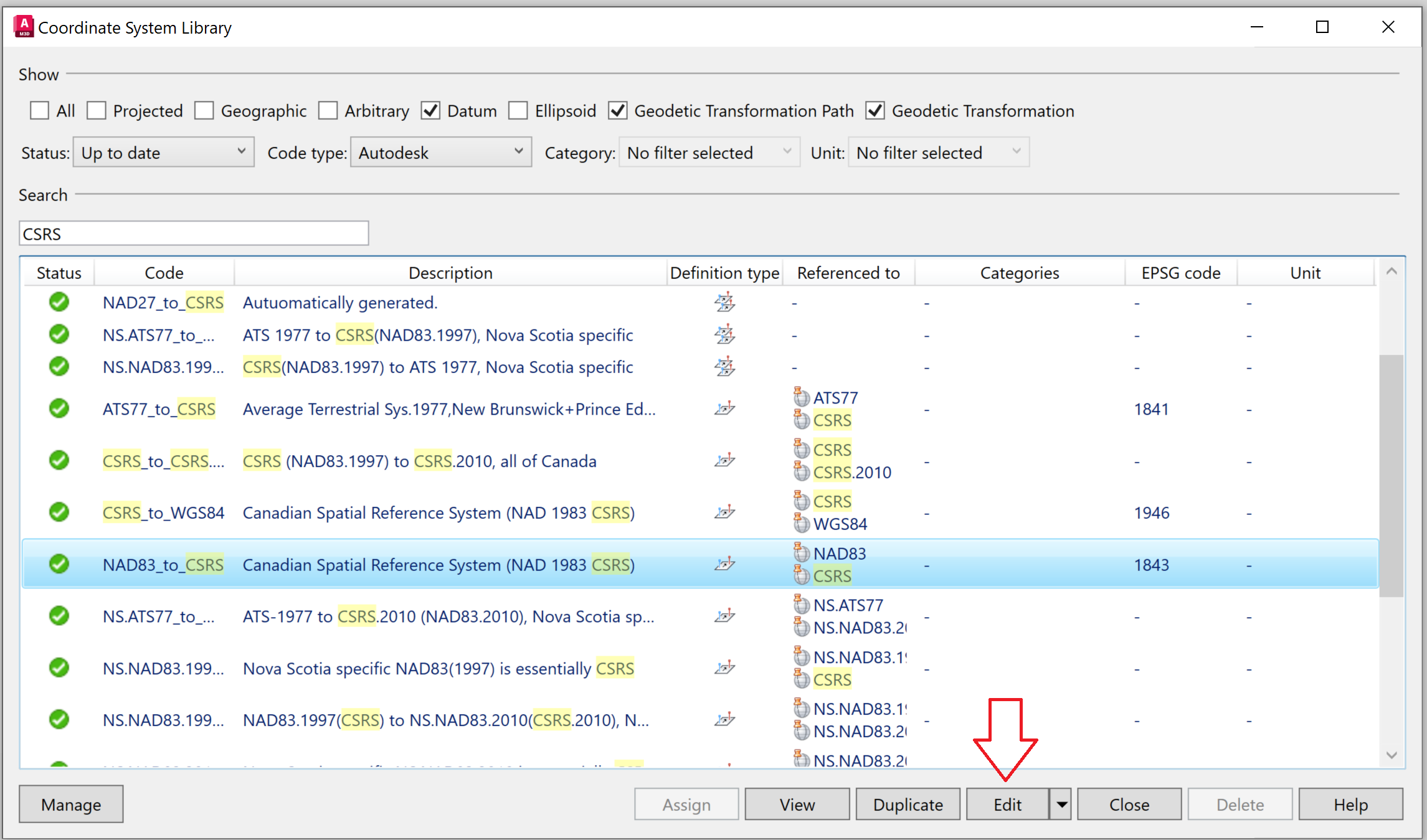
Task: Click the NS.ATS77 pin icon in Referenced to column
Action: 801,604
